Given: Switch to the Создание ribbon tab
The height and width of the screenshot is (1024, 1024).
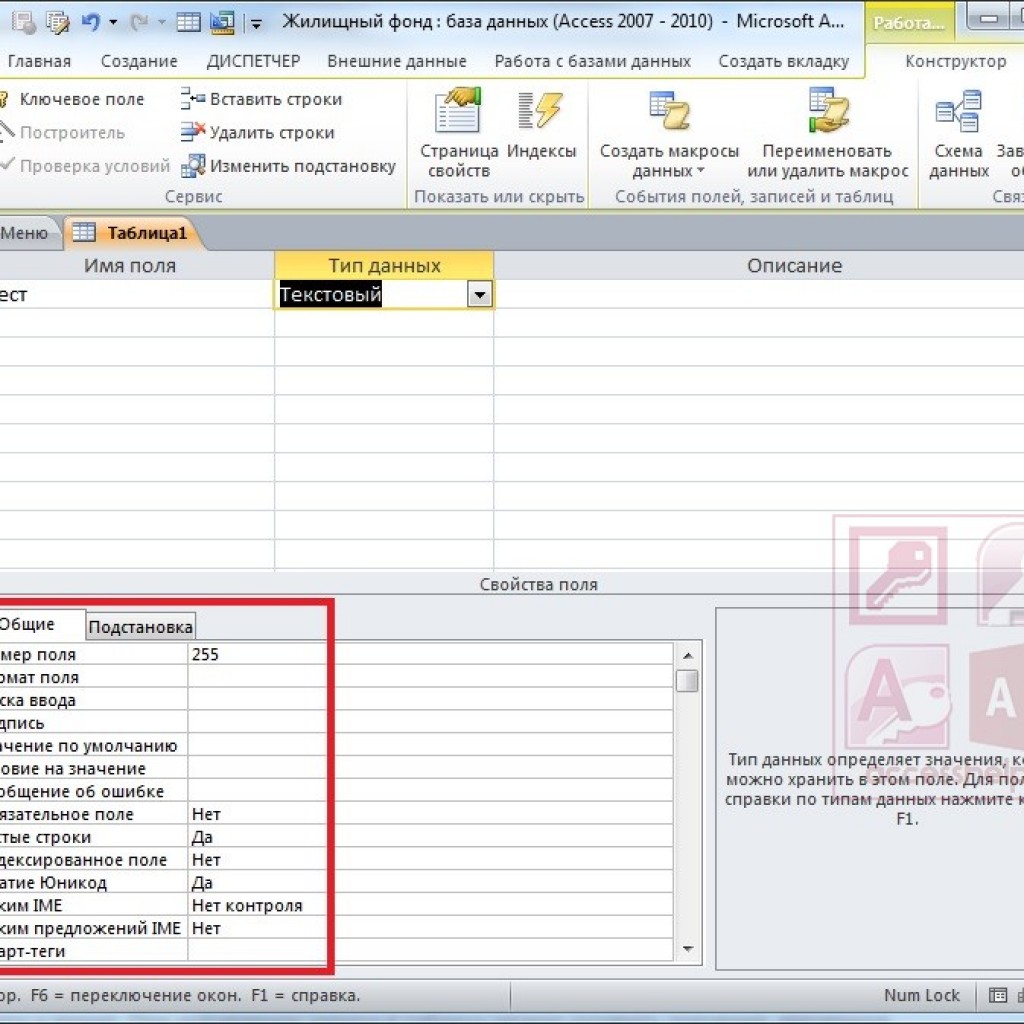Looking at the screenshot, I should coord(139,61).
